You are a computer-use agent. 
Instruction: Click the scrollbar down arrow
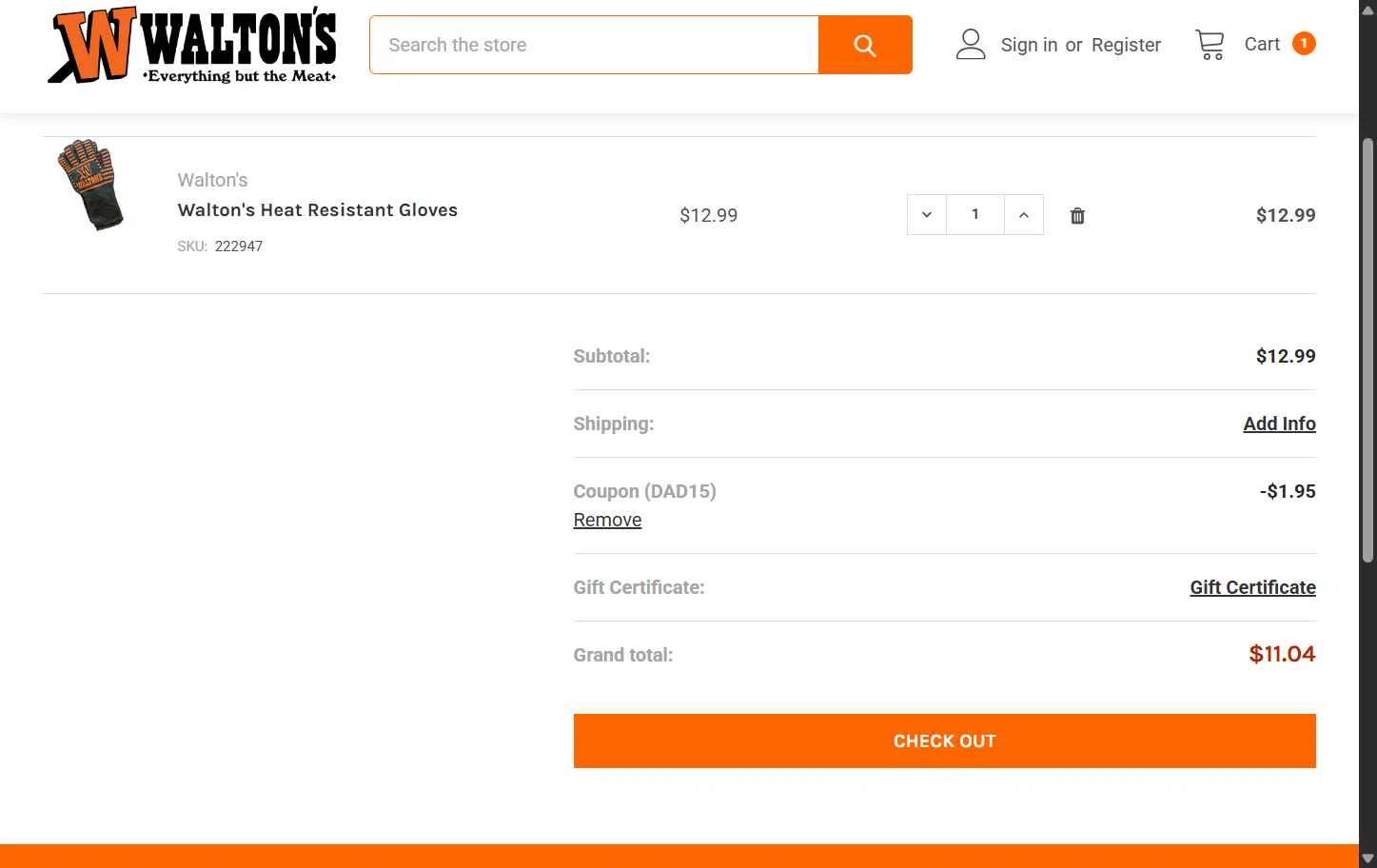(x=1367, y=859)
